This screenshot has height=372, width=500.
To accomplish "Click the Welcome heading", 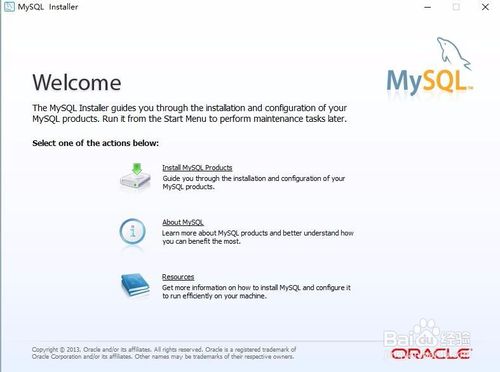I will coord(77,82).
